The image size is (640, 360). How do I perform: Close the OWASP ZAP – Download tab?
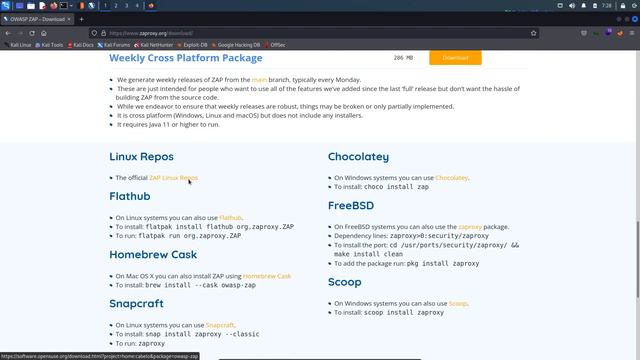coord(69,19)
